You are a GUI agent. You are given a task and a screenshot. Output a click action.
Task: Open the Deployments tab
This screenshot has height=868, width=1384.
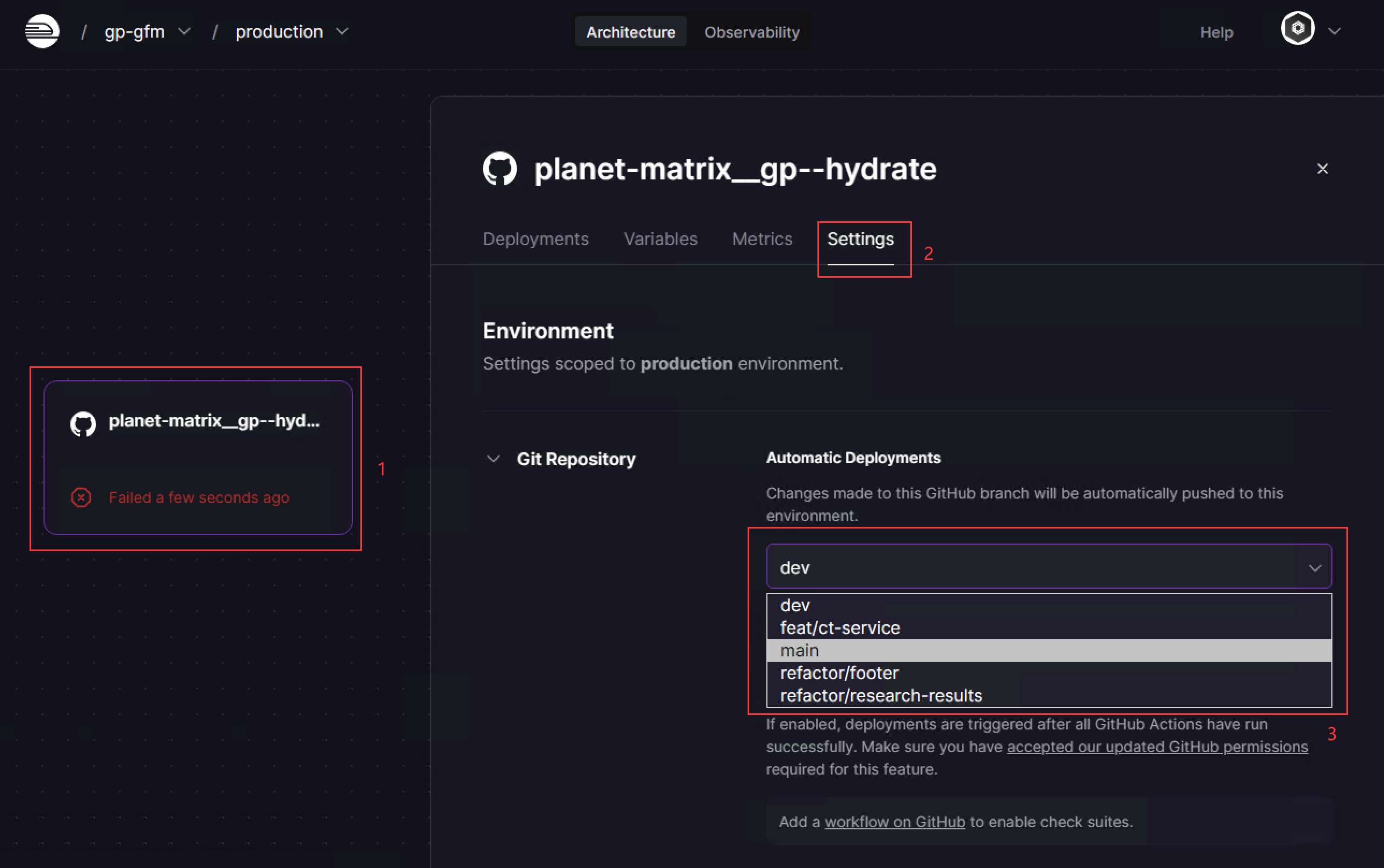(535, 239)
